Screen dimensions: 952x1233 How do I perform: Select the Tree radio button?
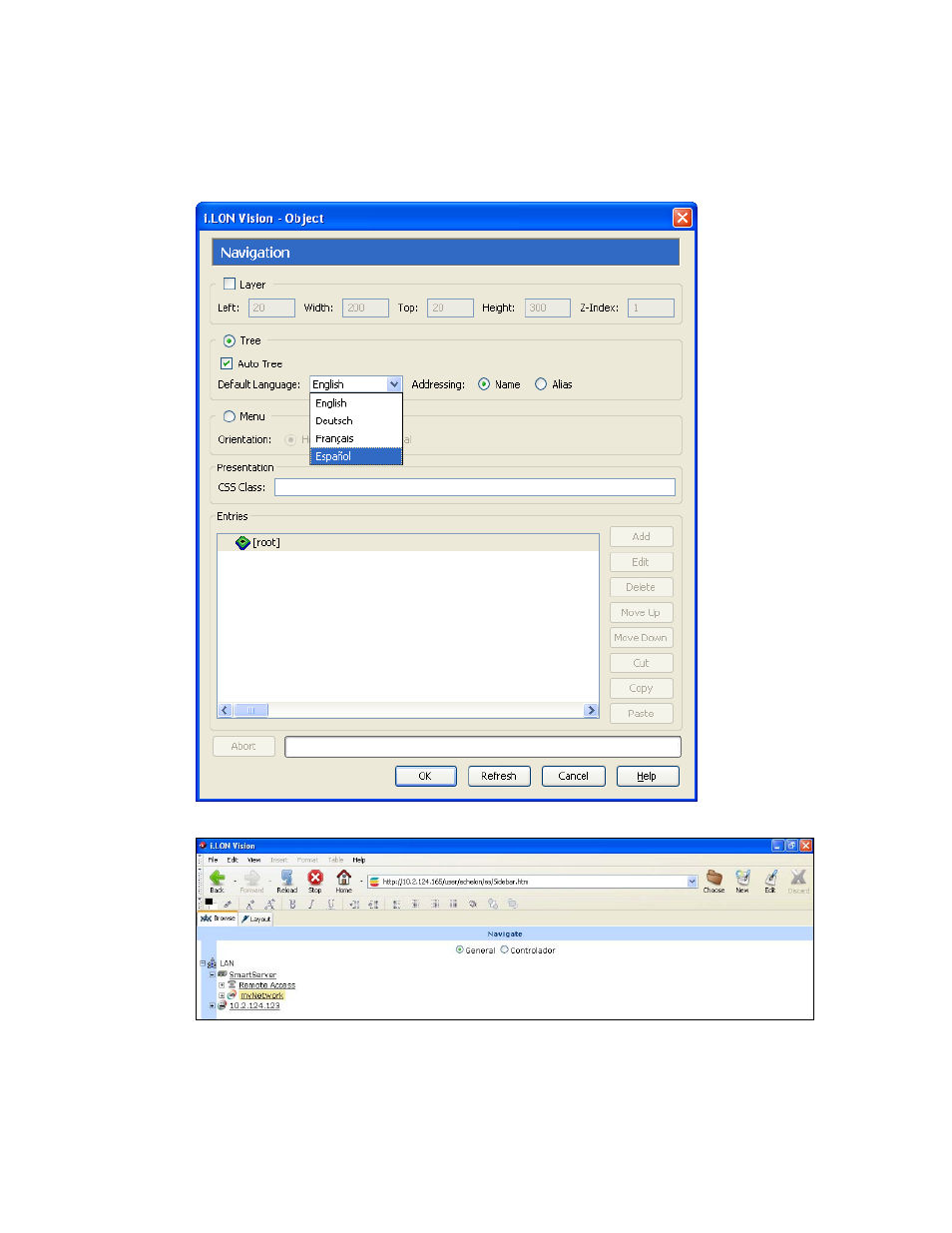point(230,340)
